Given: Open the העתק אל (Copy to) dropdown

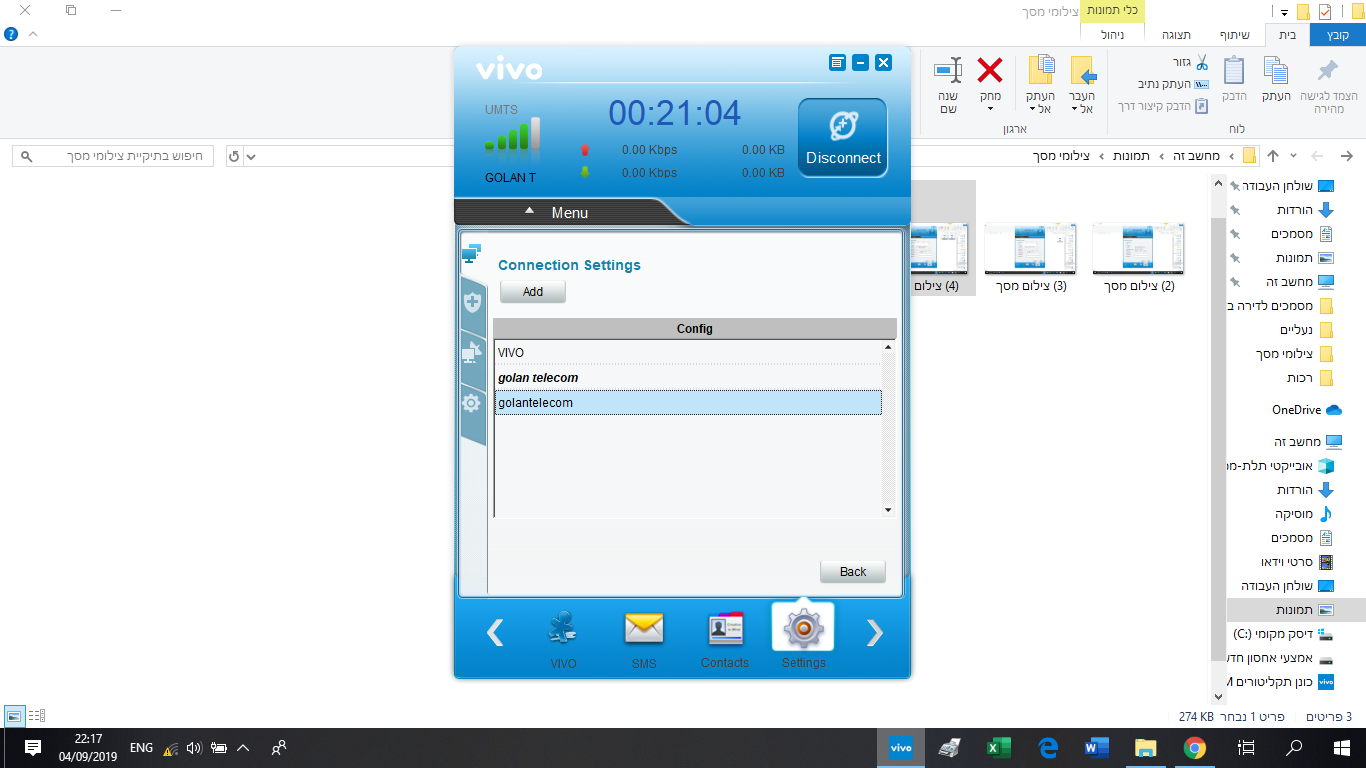Looking at the screenshot, I should click(x=1041, y=86).
